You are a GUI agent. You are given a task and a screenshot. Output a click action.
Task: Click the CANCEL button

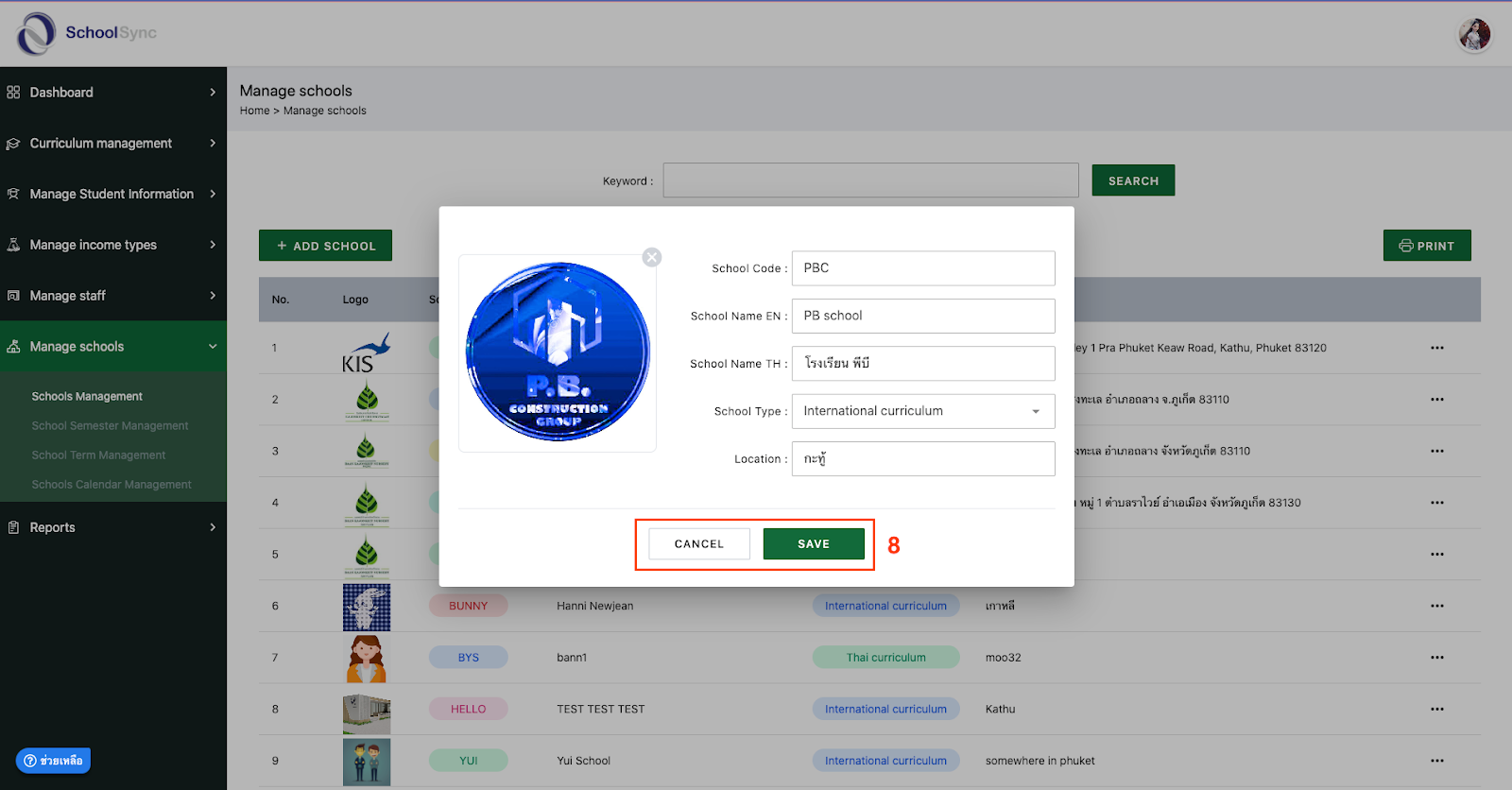tap(699, 544)
